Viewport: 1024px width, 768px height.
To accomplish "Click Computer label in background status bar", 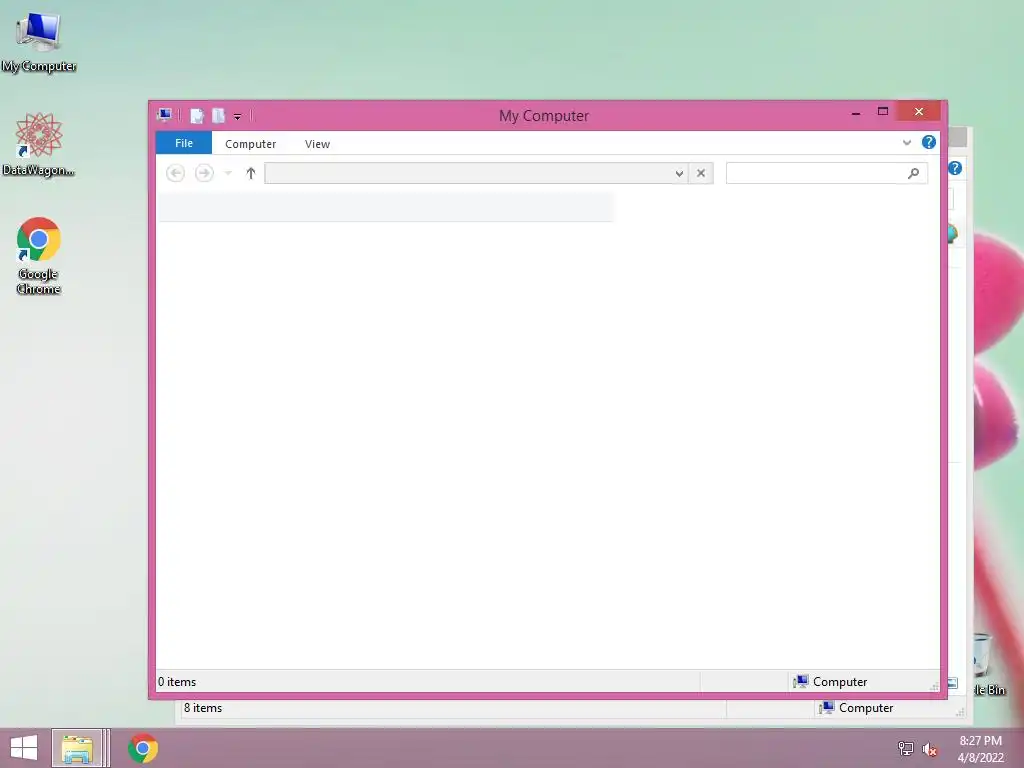I will coord(866,708).
